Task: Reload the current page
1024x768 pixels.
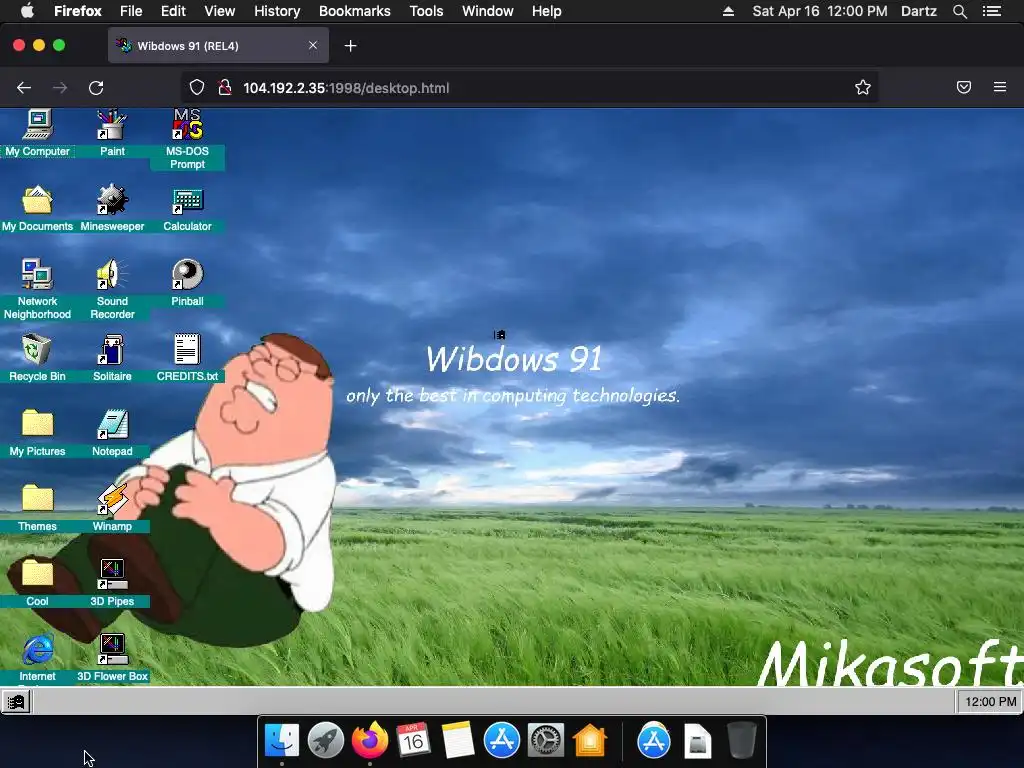Action: pyautogui.click(x=96, y=88)
